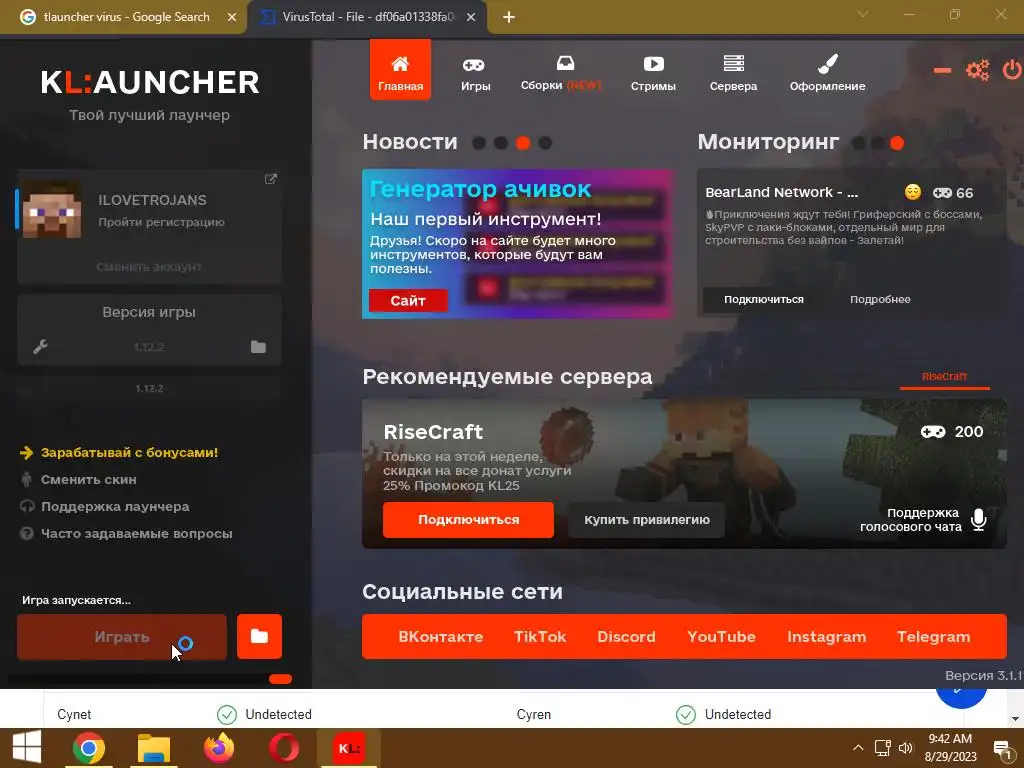This screenshot has width=1024, height=768.
Task: Open the Главная home tab
Action: click(400, 70)
